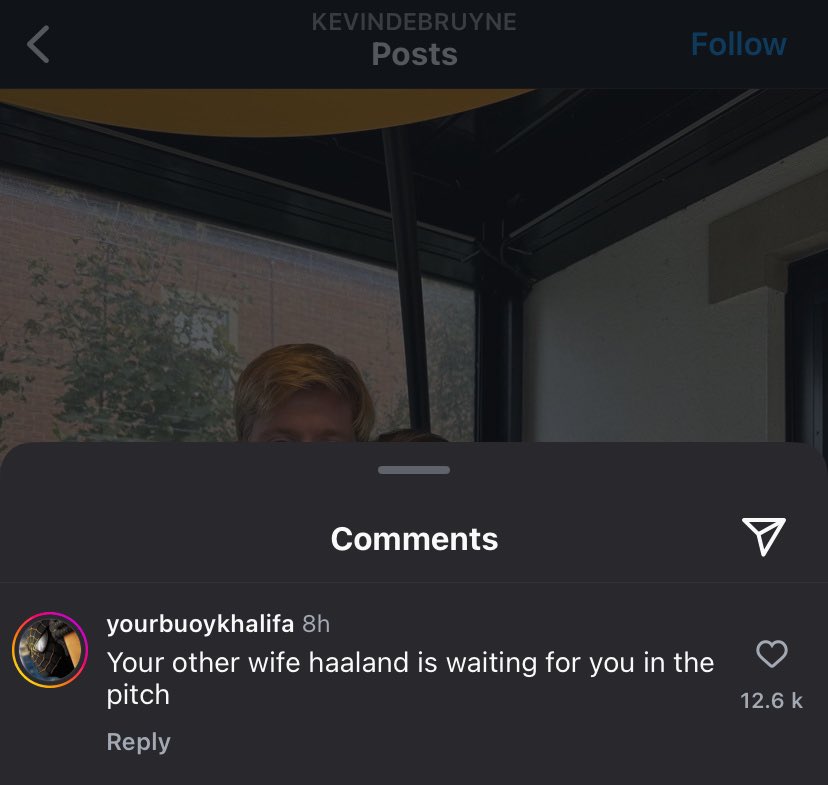Tap the Posts header title
The height and width of the screenshot is (785, 828).
(414, 54)
